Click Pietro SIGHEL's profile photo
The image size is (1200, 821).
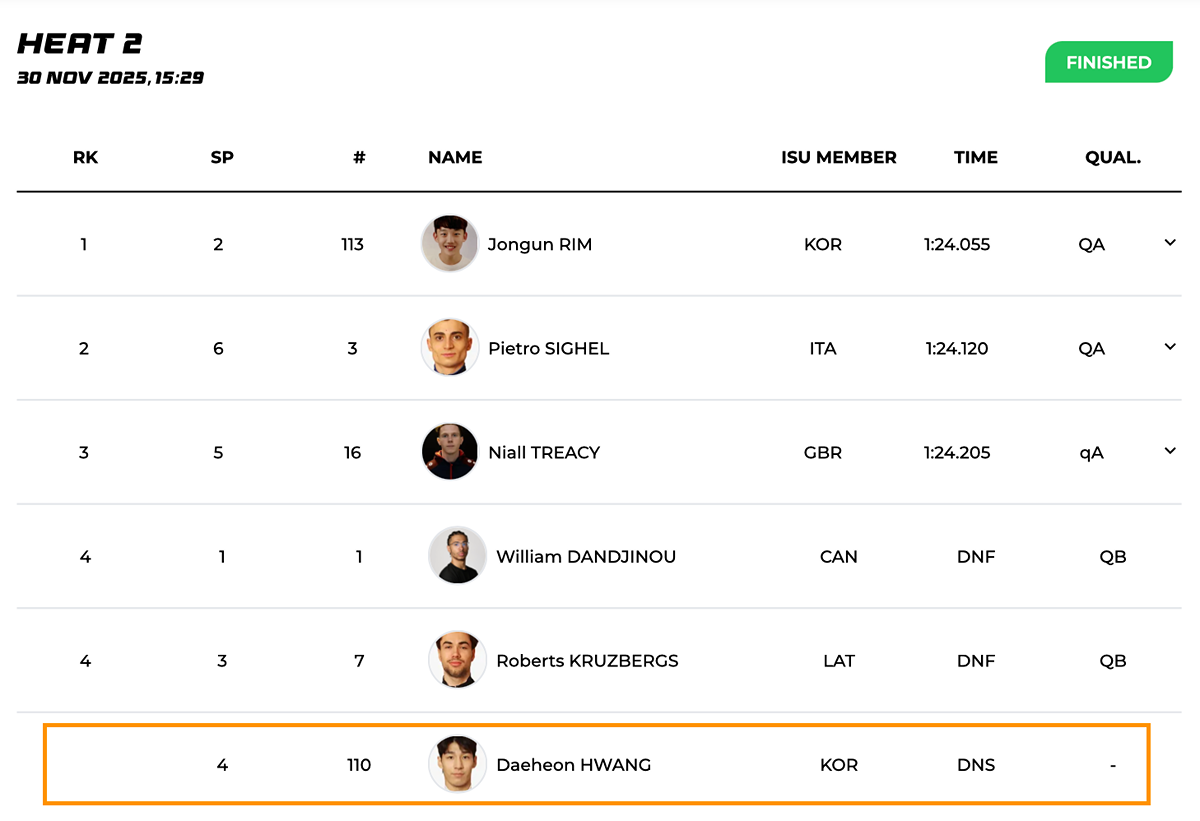(x=450, y=348)
